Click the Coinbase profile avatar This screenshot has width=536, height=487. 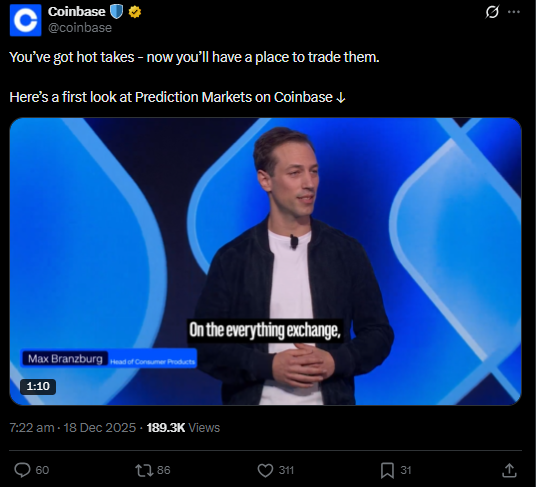point(26,20)
